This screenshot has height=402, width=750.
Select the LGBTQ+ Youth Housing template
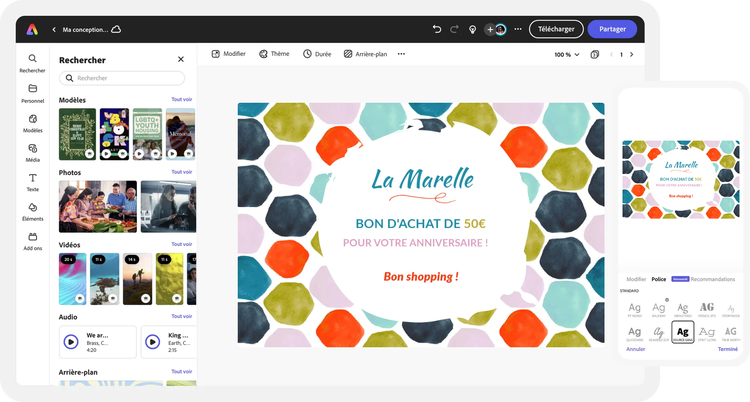click(147, 134)
